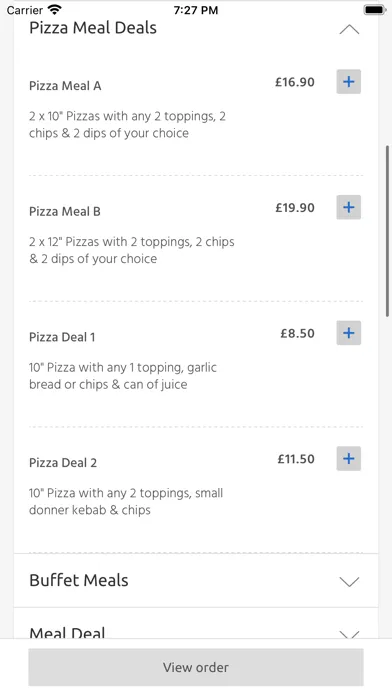Viewport: 392px width, 696px height.
Task: Add Pizza Deal 2 using plus icon
Action: point(348,459)
